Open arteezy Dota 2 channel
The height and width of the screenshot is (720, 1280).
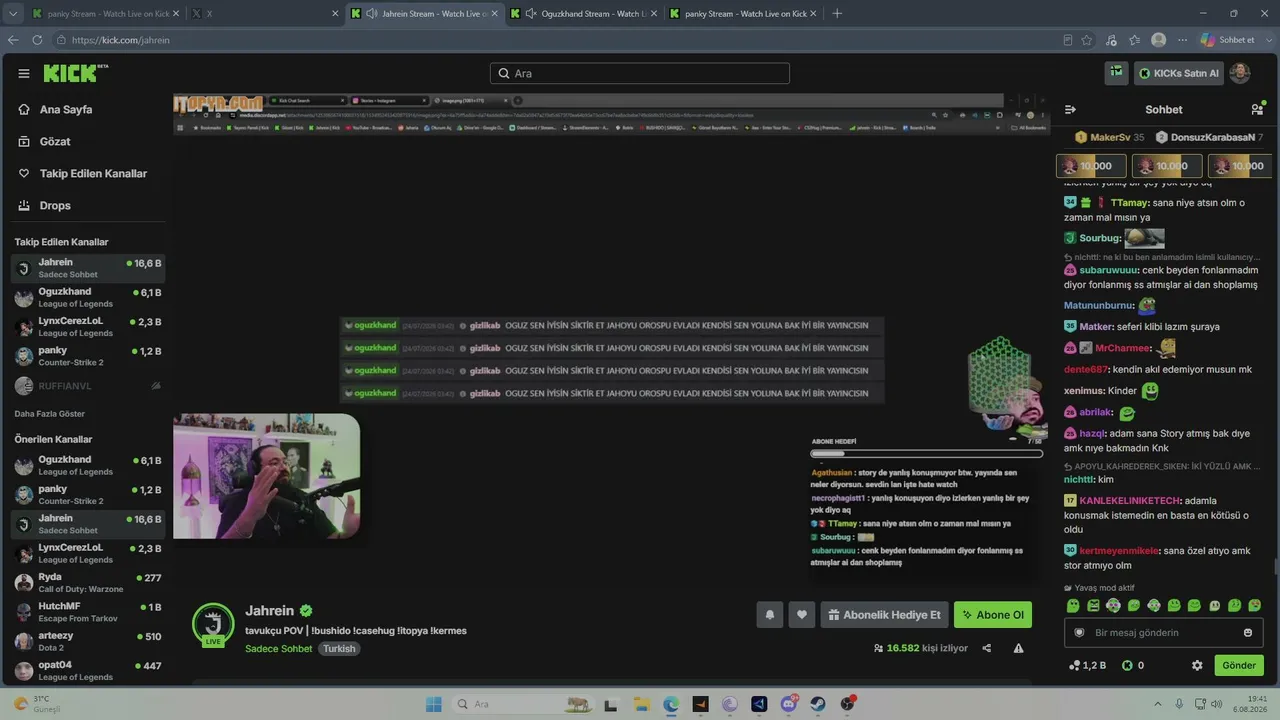tap(87, 642)
